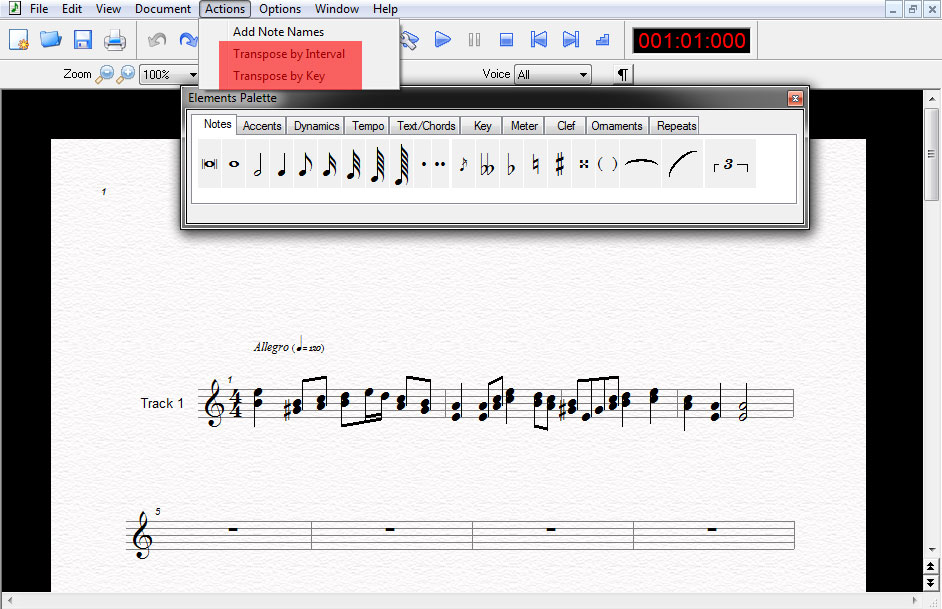Open the Options menu
The height and width of the screenshot is (609, 942).
coord(280,9)
